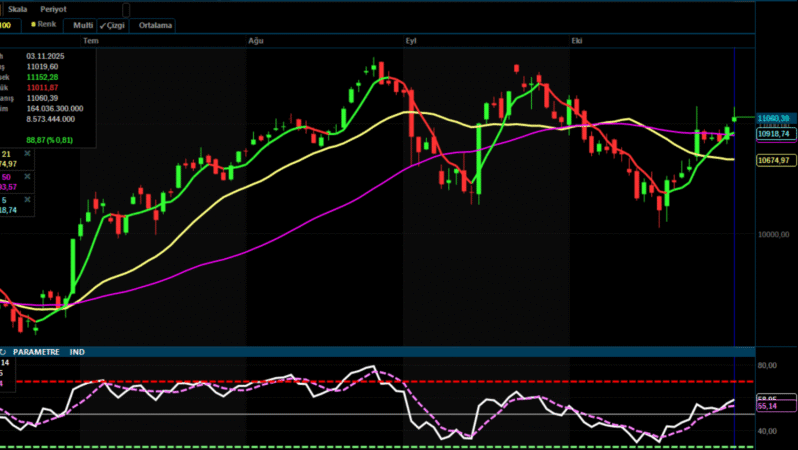Viewport: 798px width, 450px height.
Task: Click the 10674,97 yellow average price tag
Action: (x=774, y=160)
